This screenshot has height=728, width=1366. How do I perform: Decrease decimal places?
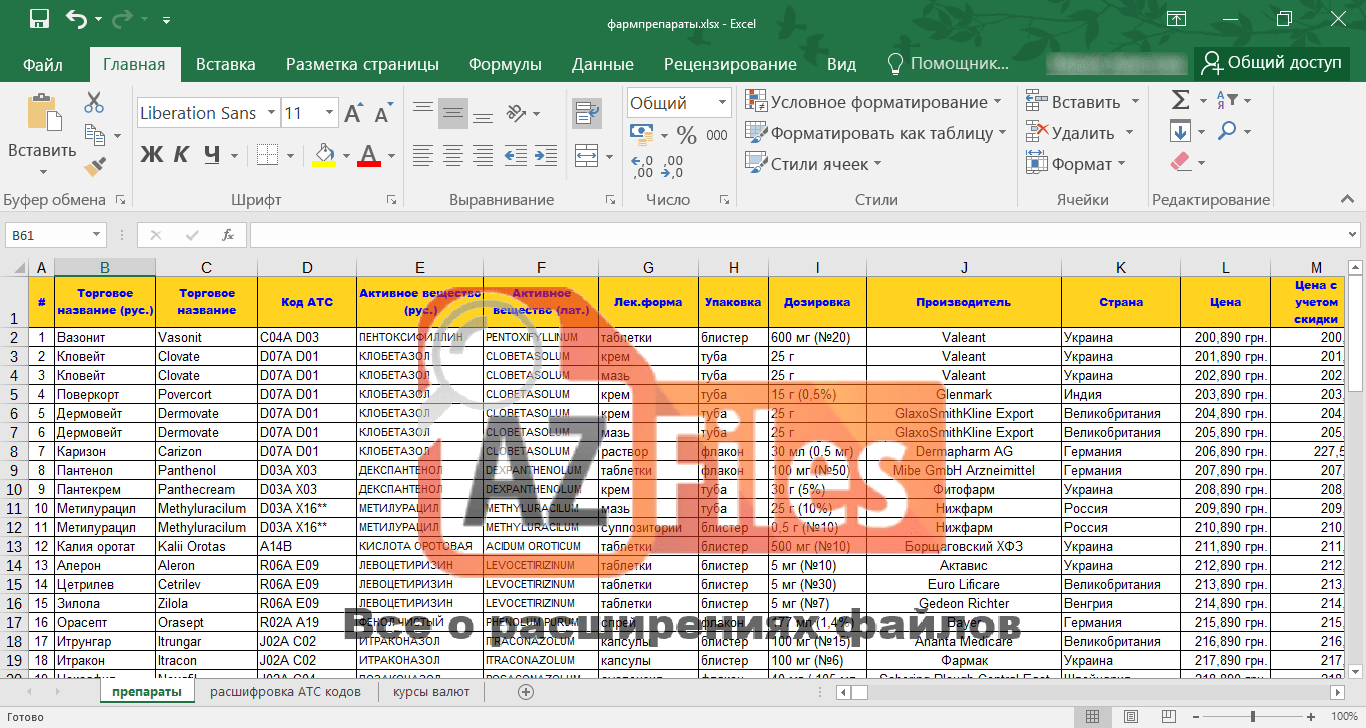pos(673,166)
